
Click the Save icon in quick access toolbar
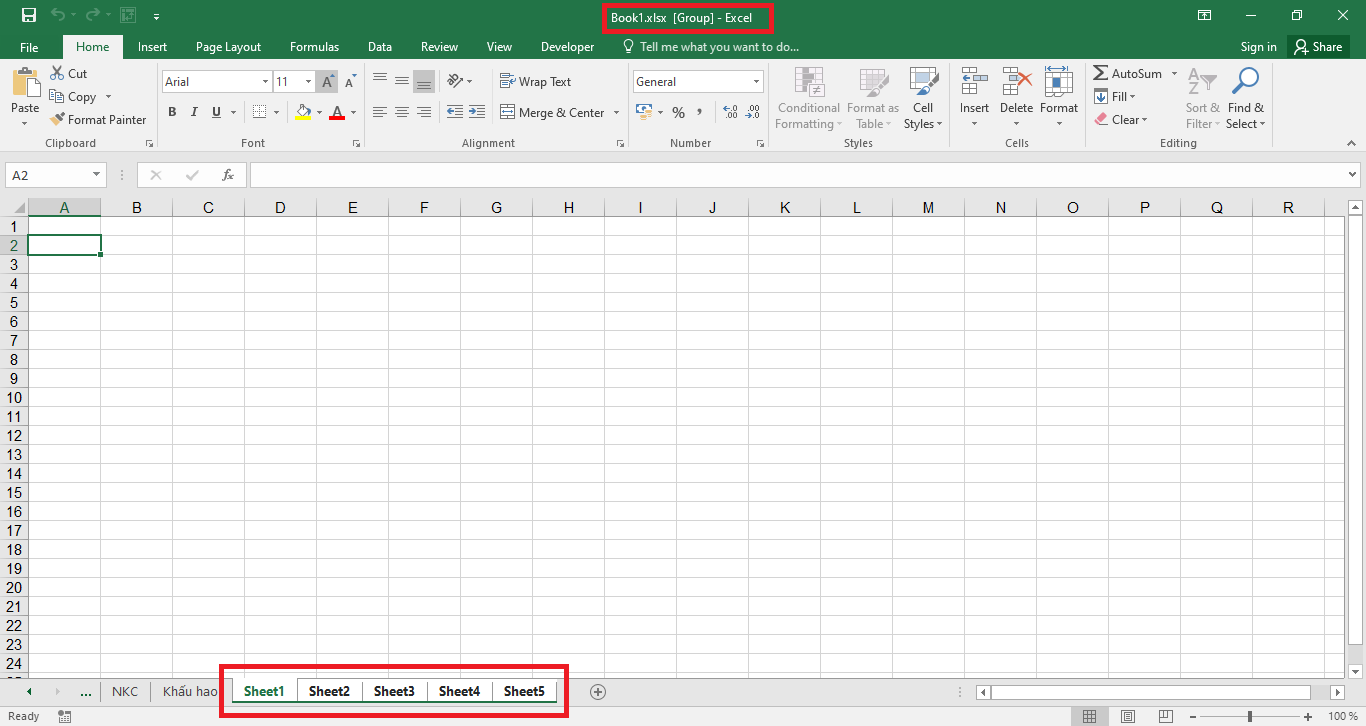tap(29, 16)
